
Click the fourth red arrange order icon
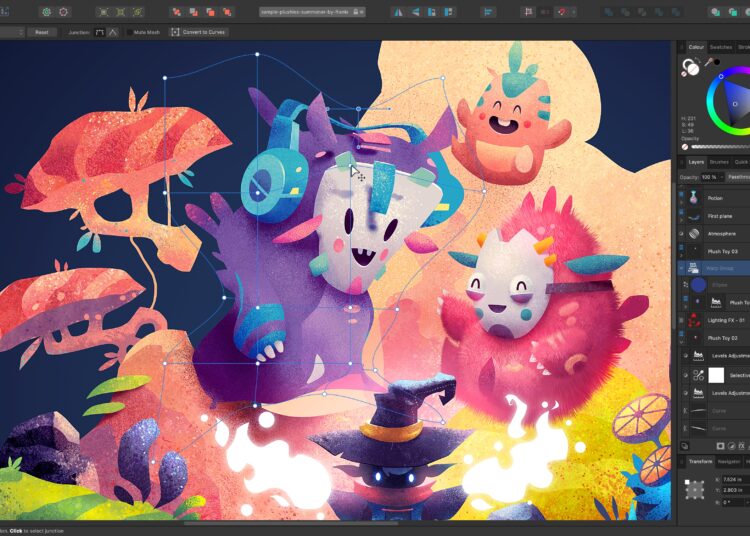[x=227, y=12]
